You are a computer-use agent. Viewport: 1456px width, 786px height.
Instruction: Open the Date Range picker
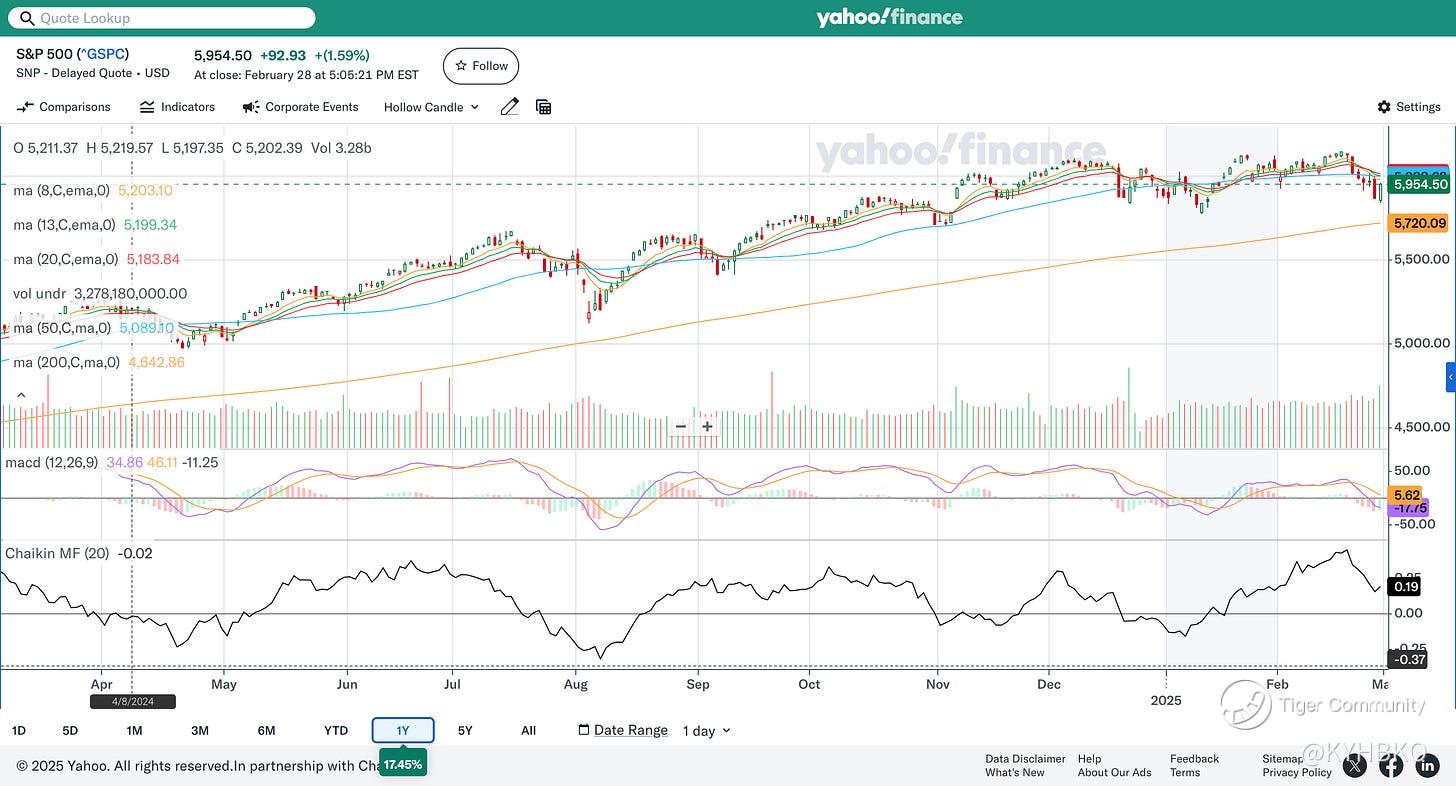point(623,730)
